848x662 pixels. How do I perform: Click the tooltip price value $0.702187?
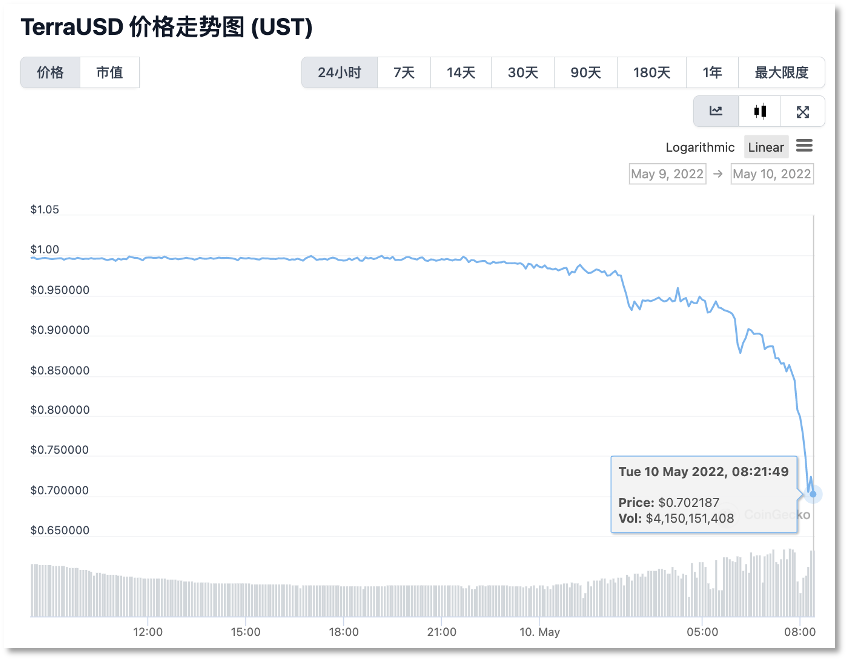tap(688, 502)
